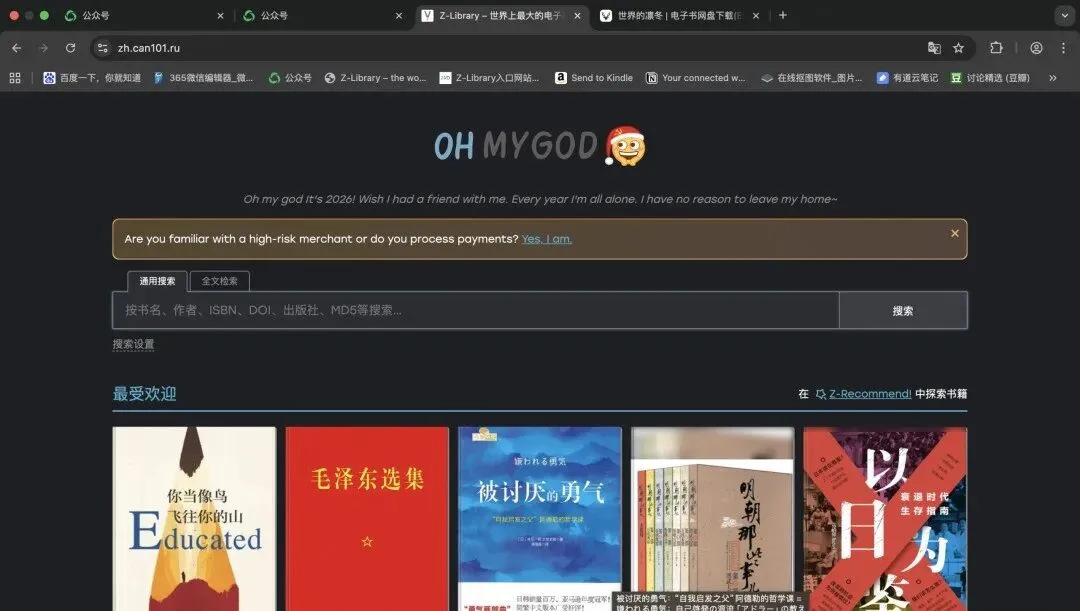Bookmark this page with the star icon

(958, 48)
